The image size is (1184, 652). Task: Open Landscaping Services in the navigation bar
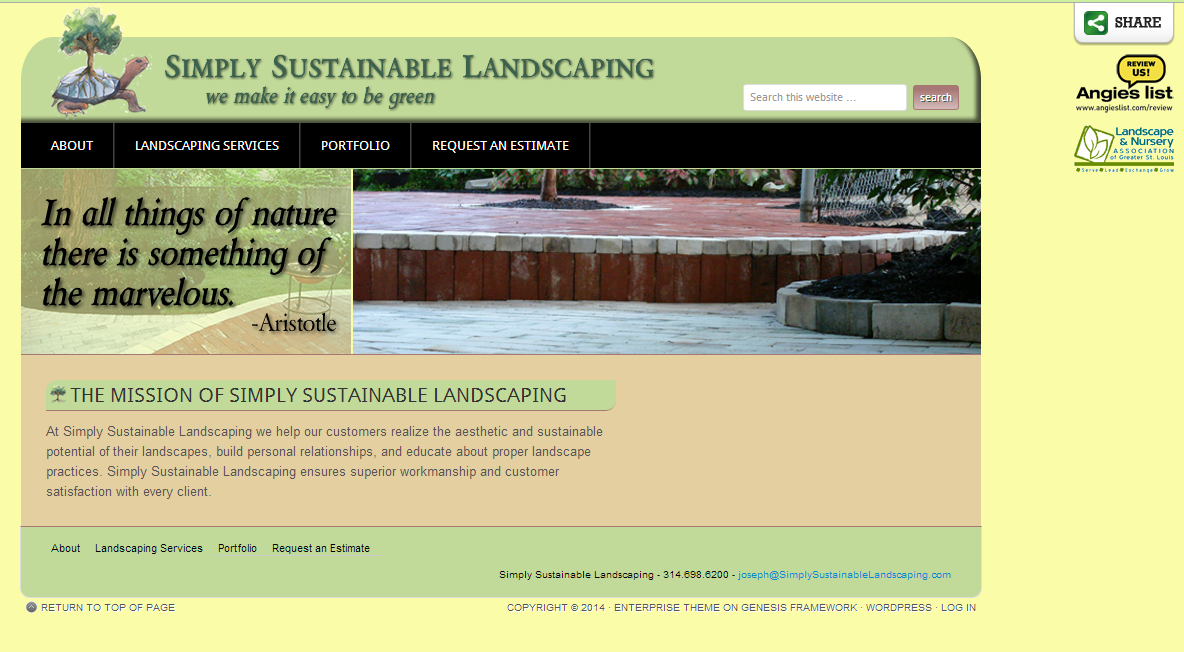click(207, 146)
